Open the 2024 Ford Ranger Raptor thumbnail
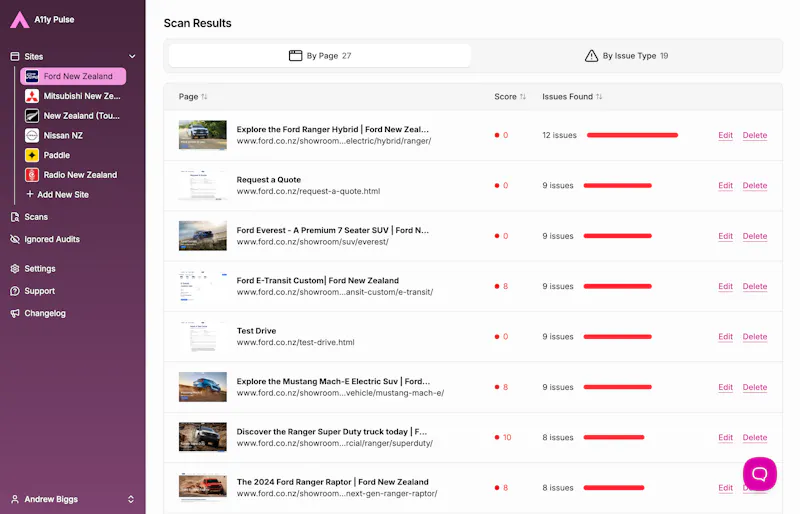 (x=203, y=487)
